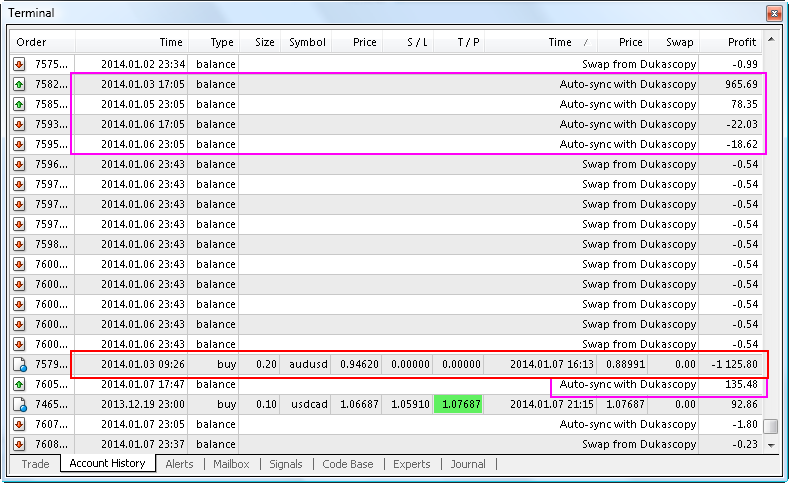789x483 pixels.
Task: Click the profit value -22.03
Action: (x=742, y=124)
